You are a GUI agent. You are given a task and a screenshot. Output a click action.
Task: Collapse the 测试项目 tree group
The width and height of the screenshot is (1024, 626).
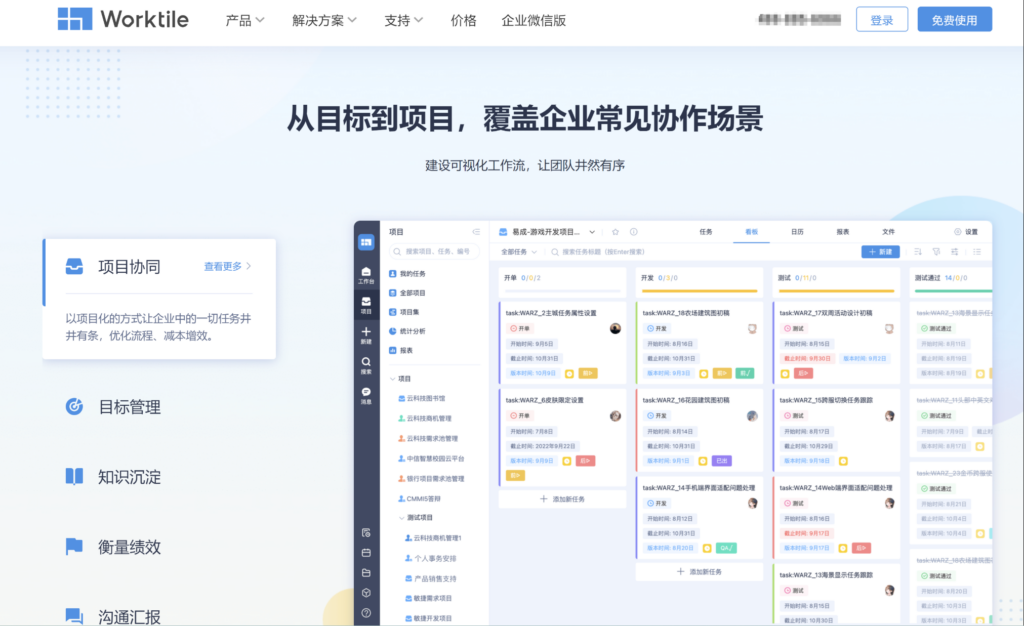402,518
